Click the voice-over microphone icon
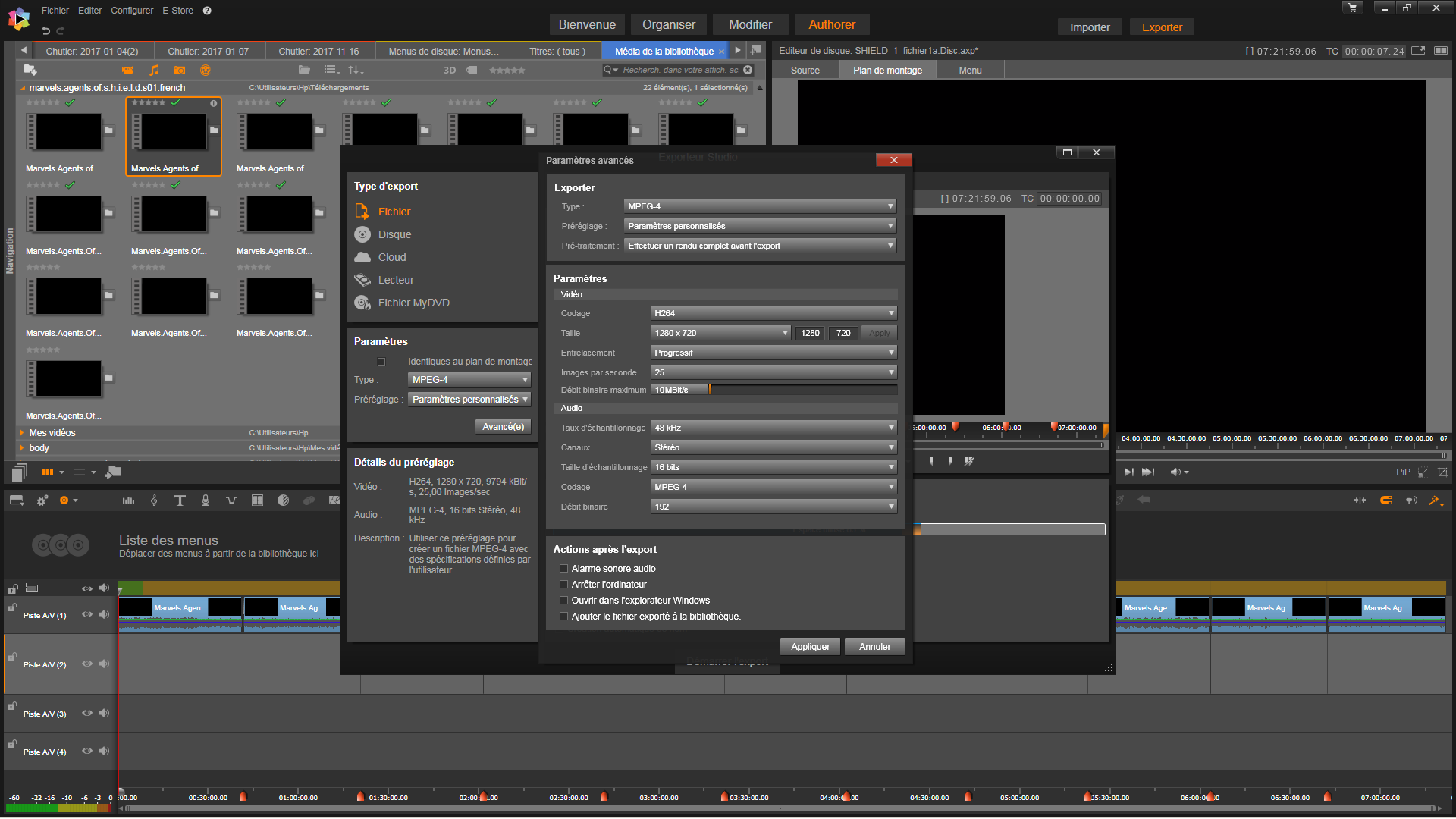 click(x=206, y=500)
